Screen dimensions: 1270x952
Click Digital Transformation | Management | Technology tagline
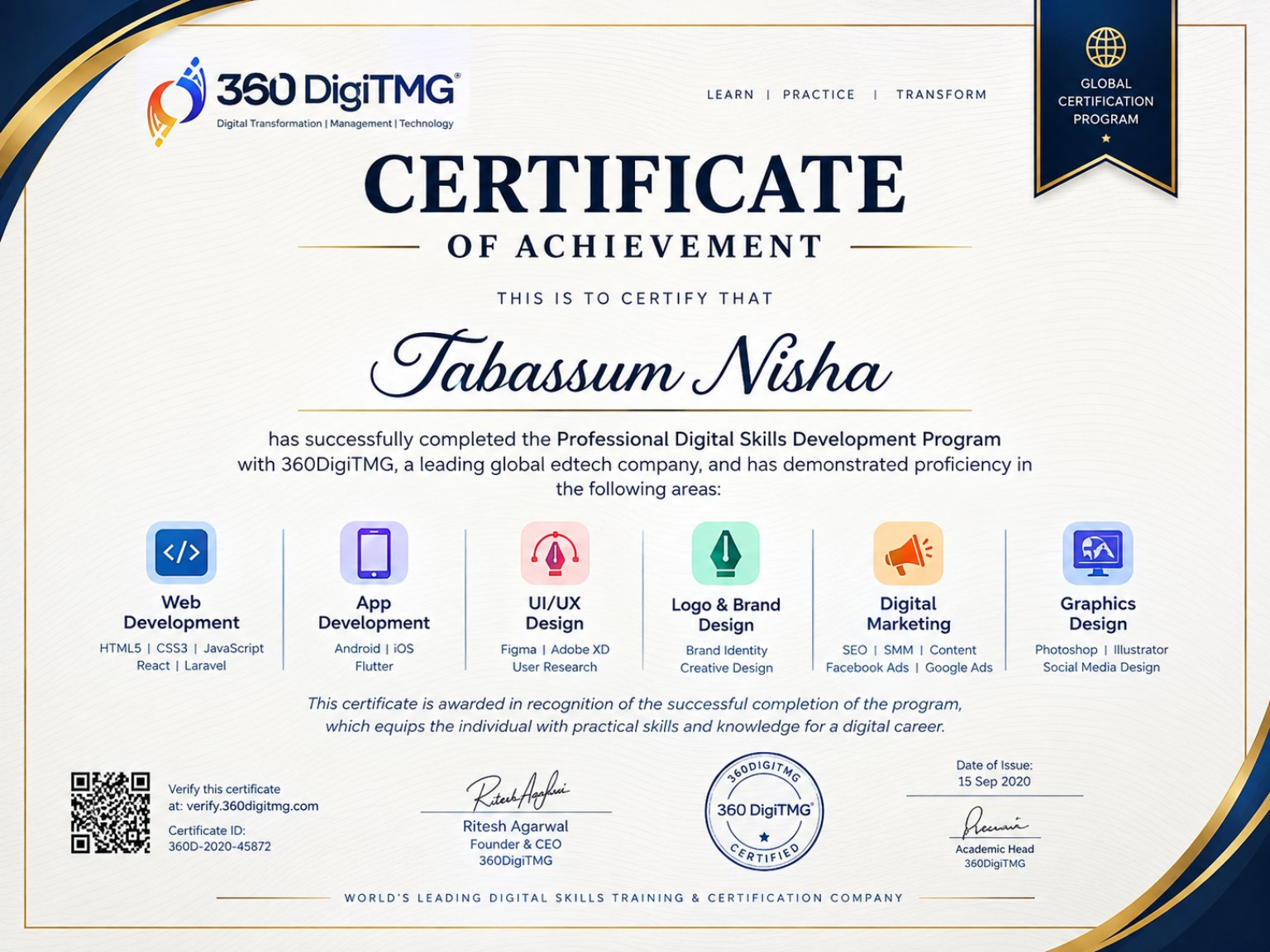point(335,124)
